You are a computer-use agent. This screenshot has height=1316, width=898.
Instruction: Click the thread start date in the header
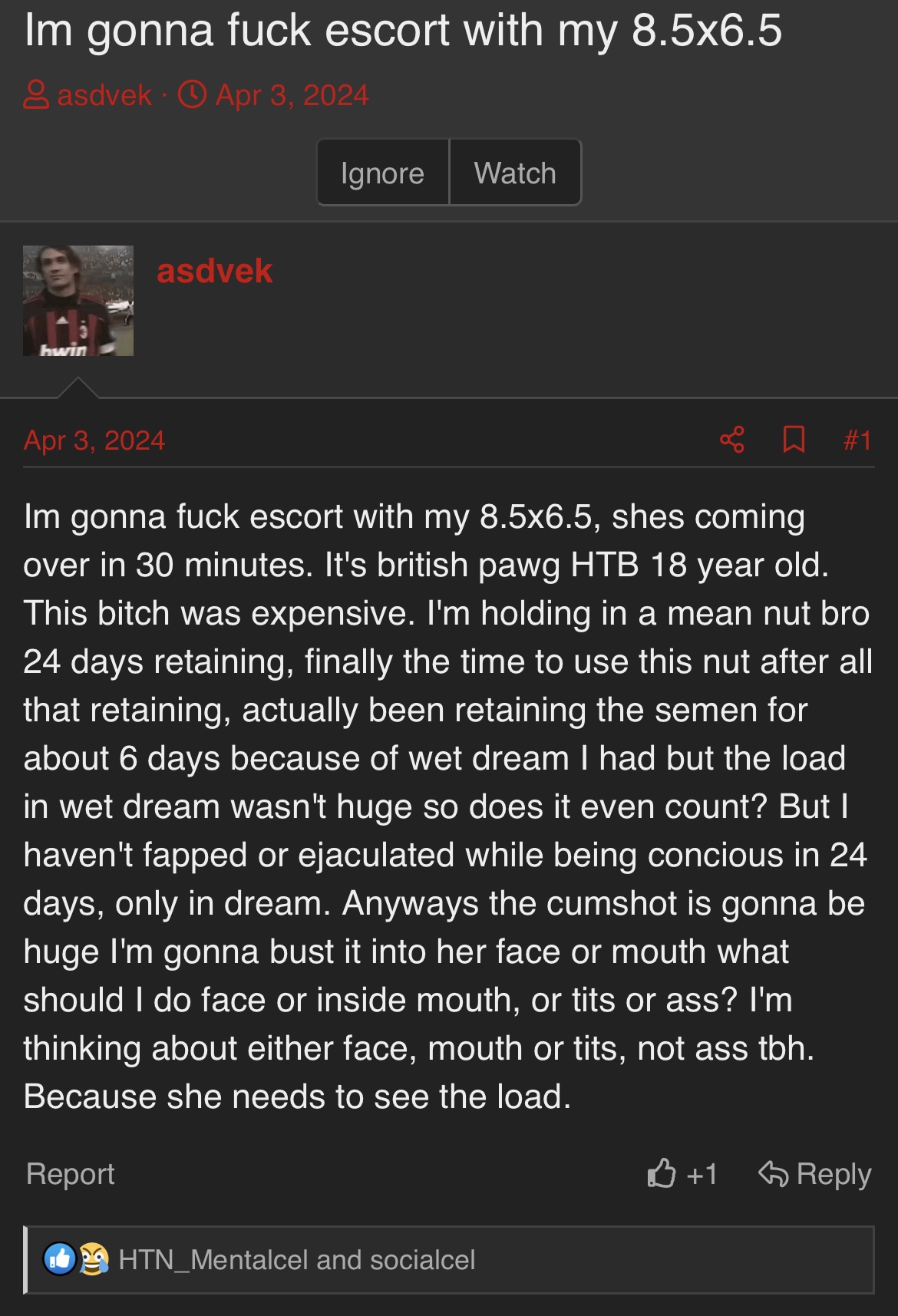292,95
